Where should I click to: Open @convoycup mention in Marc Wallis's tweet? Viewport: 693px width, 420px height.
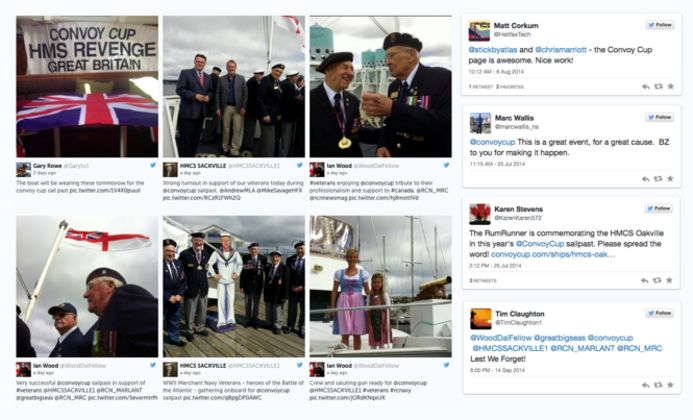pos(492,142)
